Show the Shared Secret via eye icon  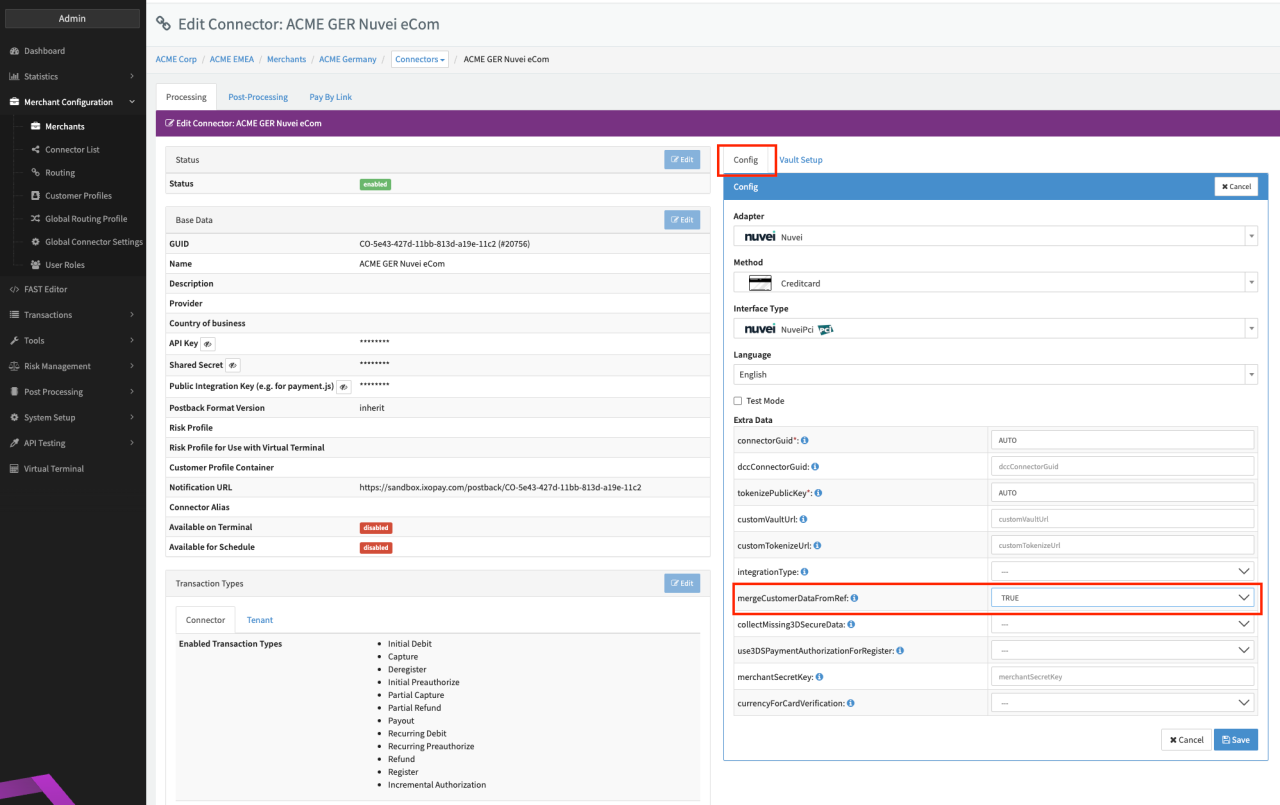click(x=233, y=365)
